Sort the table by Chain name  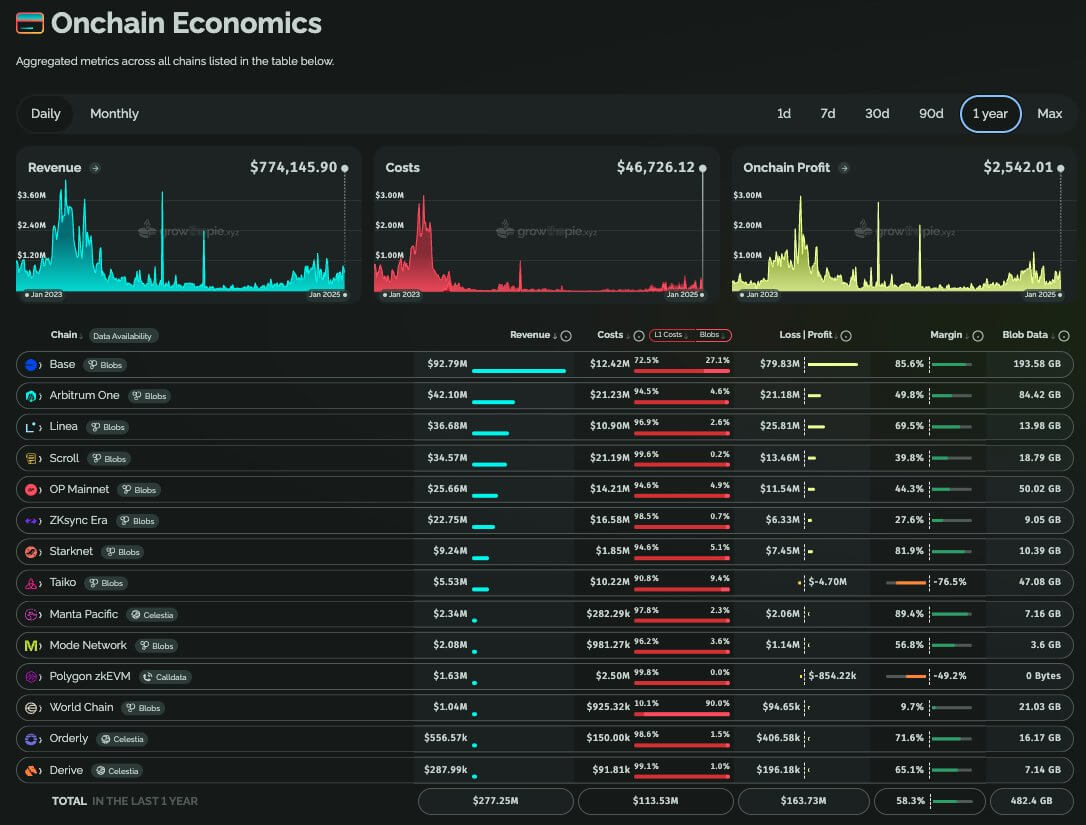(64, 335)
